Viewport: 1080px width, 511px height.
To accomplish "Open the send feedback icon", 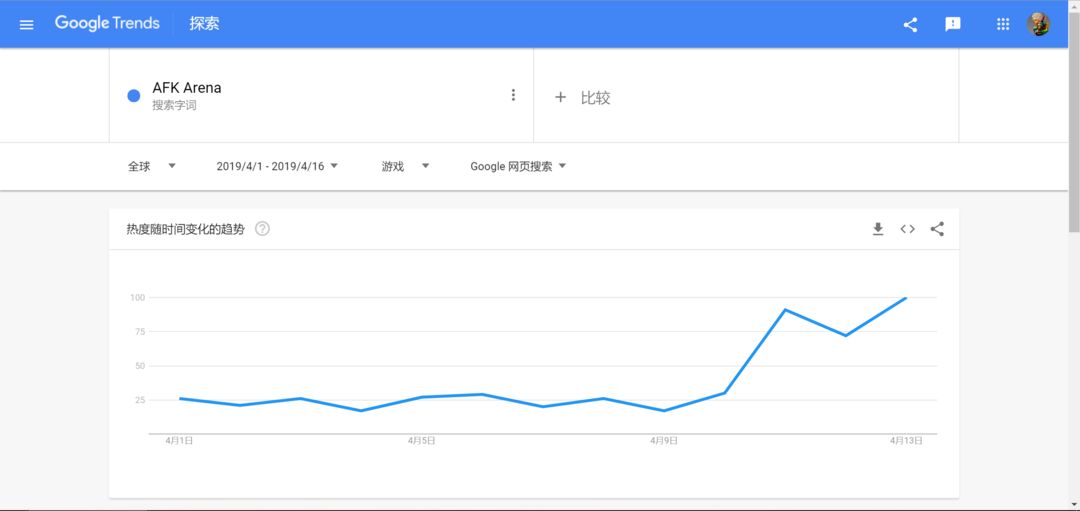I will coord(953,25).
